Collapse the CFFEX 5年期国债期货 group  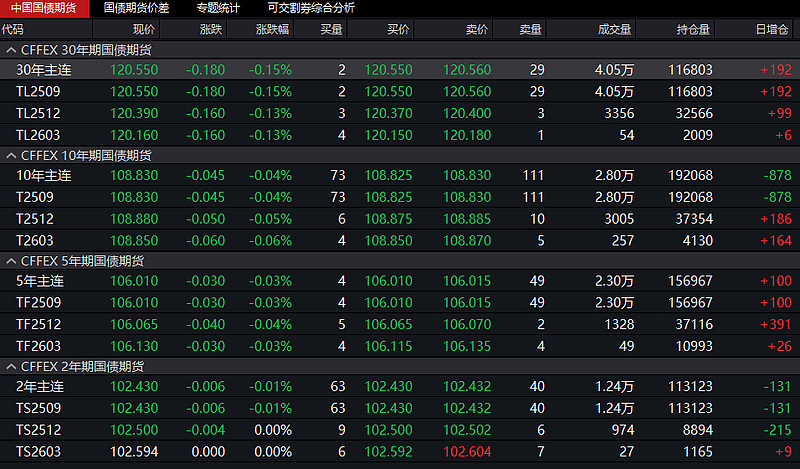pos(11,261)
